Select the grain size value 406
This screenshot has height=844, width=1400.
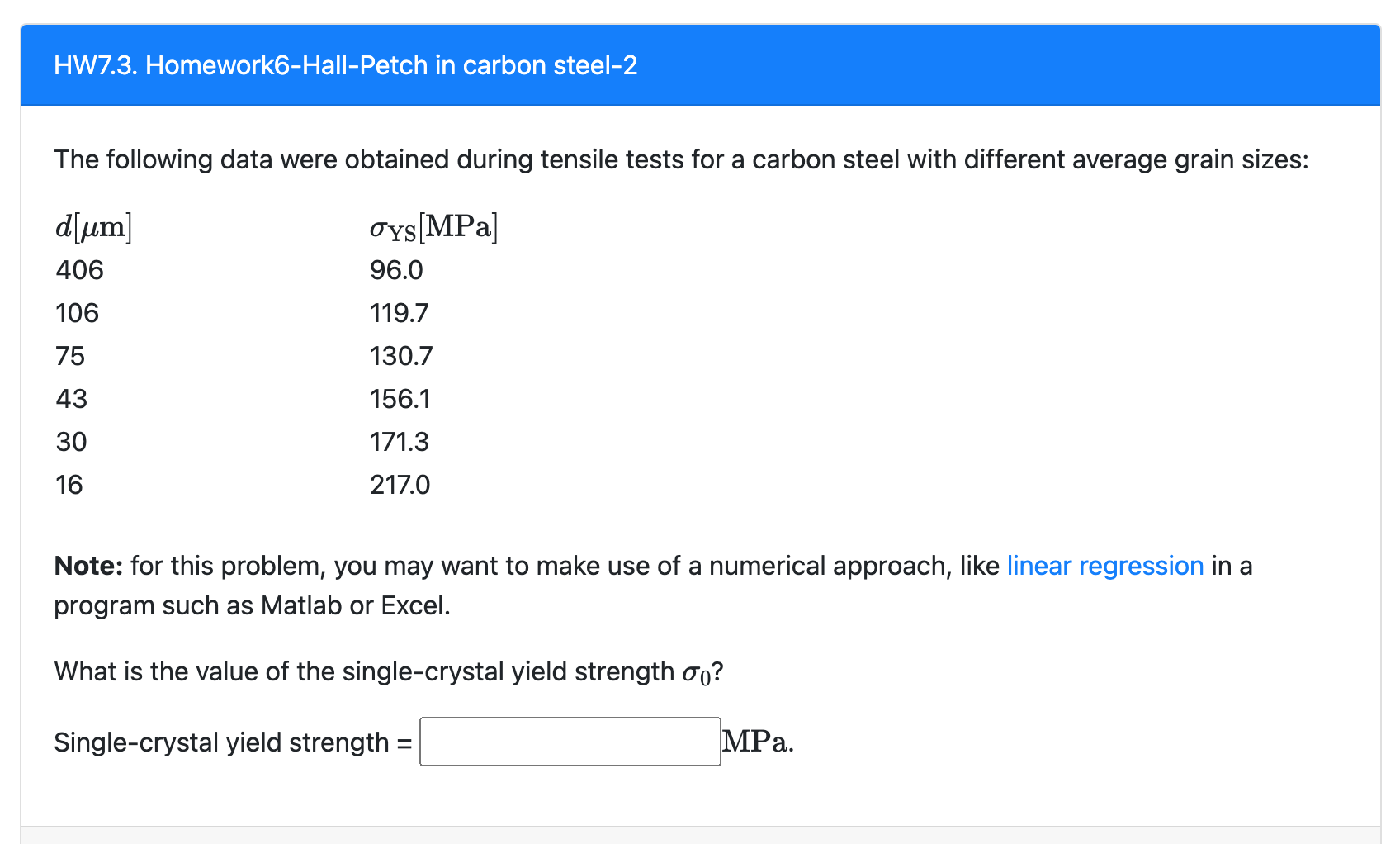coord(79,270)
